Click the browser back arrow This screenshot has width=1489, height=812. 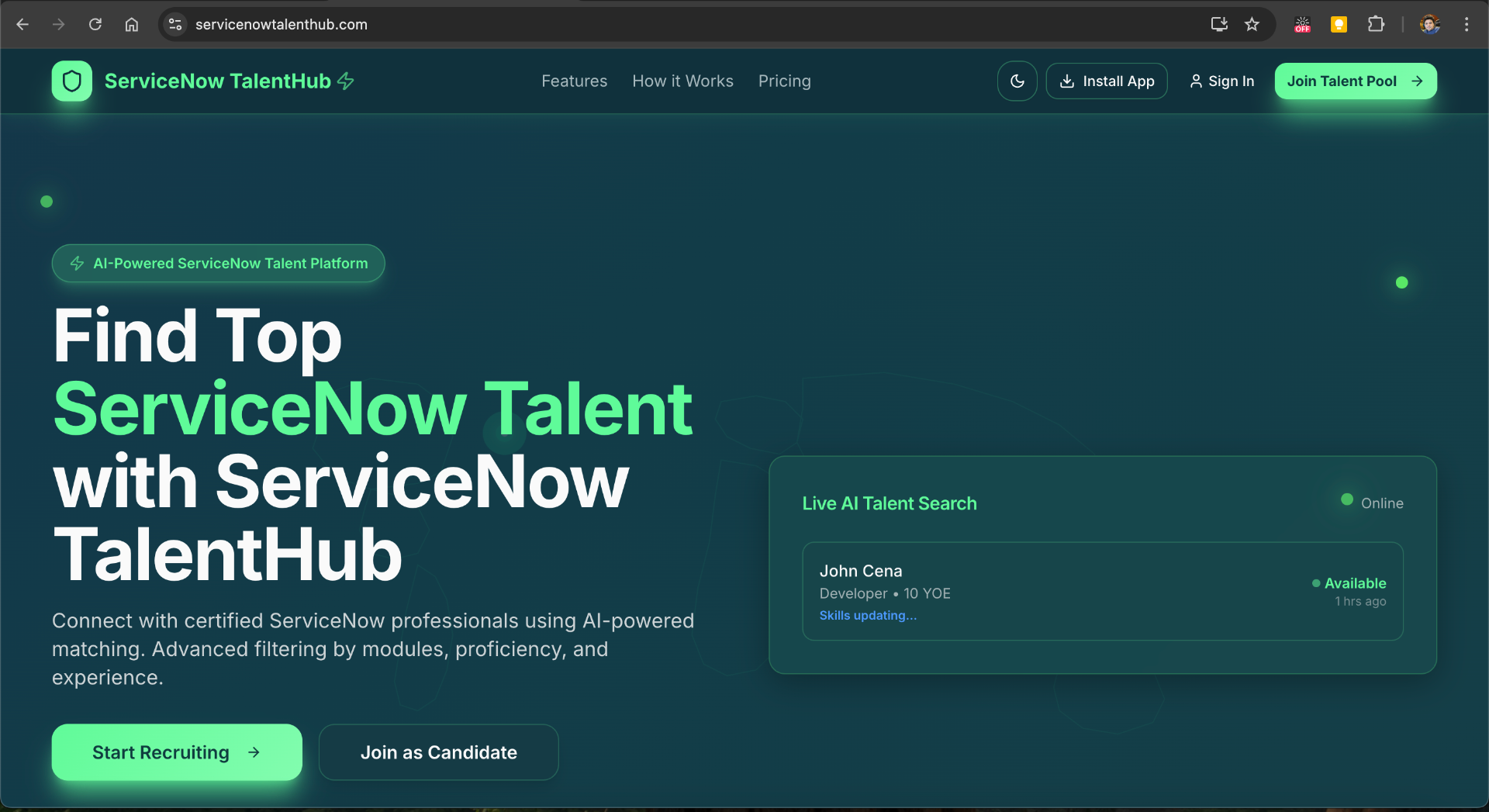[22, 25]
